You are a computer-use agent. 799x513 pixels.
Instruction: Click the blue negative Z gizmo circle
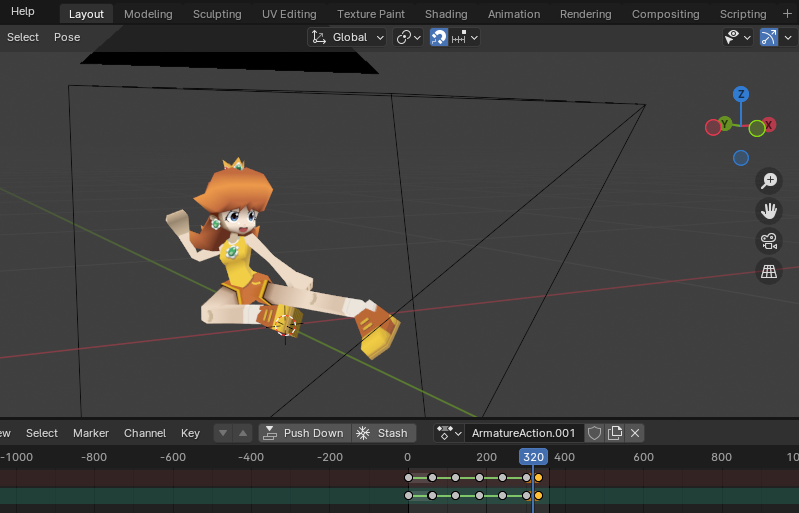click(741, 158)
